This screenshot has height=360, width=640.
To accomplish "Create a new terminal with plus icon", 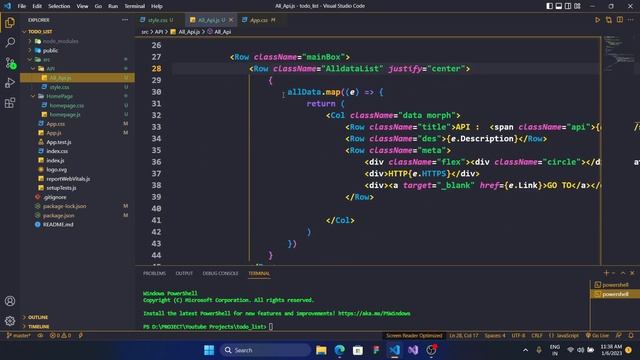I will (606, 273).
